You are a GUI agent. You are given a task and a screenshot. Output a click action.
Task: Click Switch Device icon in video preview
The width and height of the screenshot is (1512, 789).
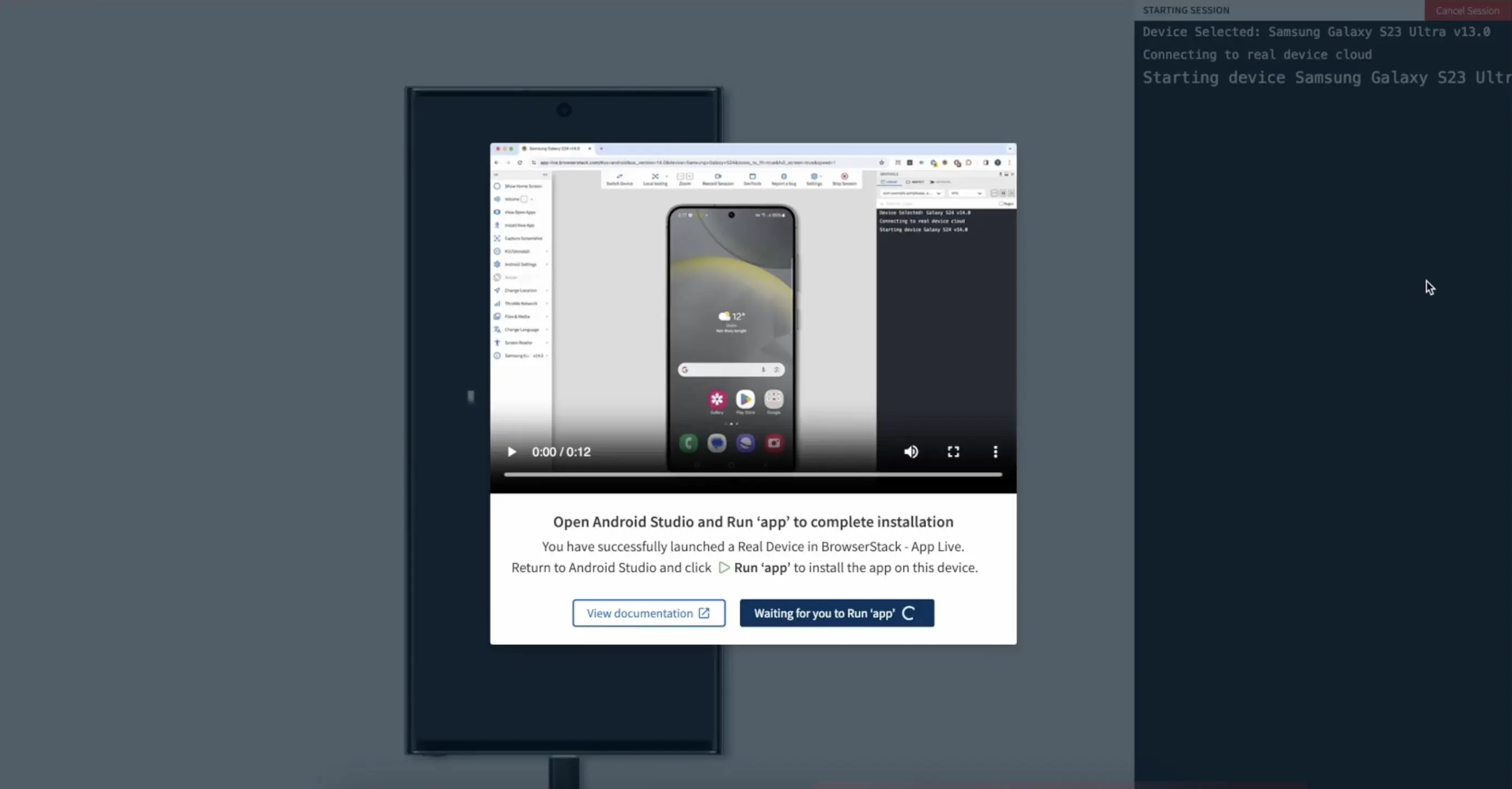[x=619, y=178]
